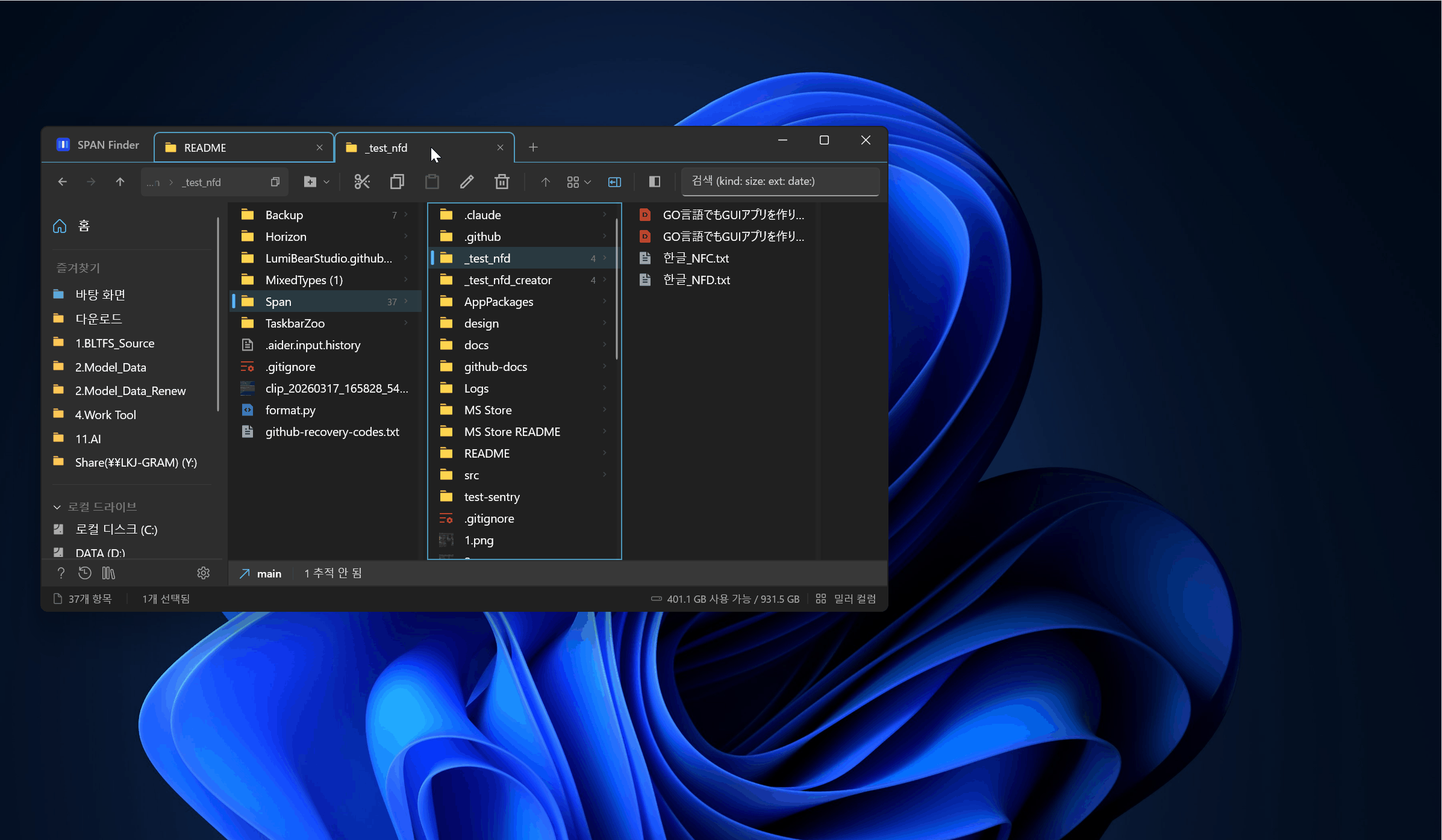The height and width of the screenshot is (840, 1442).
Task: Open the history clock icon in sidebar footer
Action: pos(85,573)
